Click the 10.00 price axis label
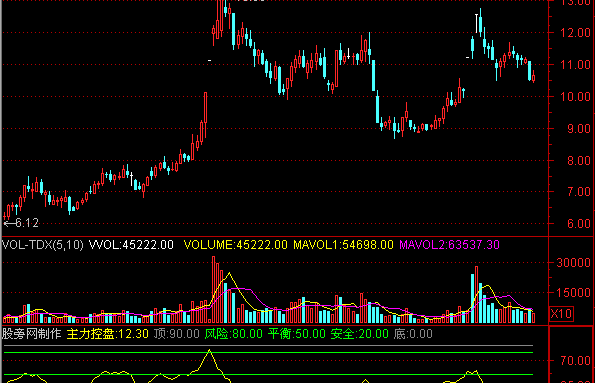The height and width of the screenshot is (383, 595). (x=576, y=96)
